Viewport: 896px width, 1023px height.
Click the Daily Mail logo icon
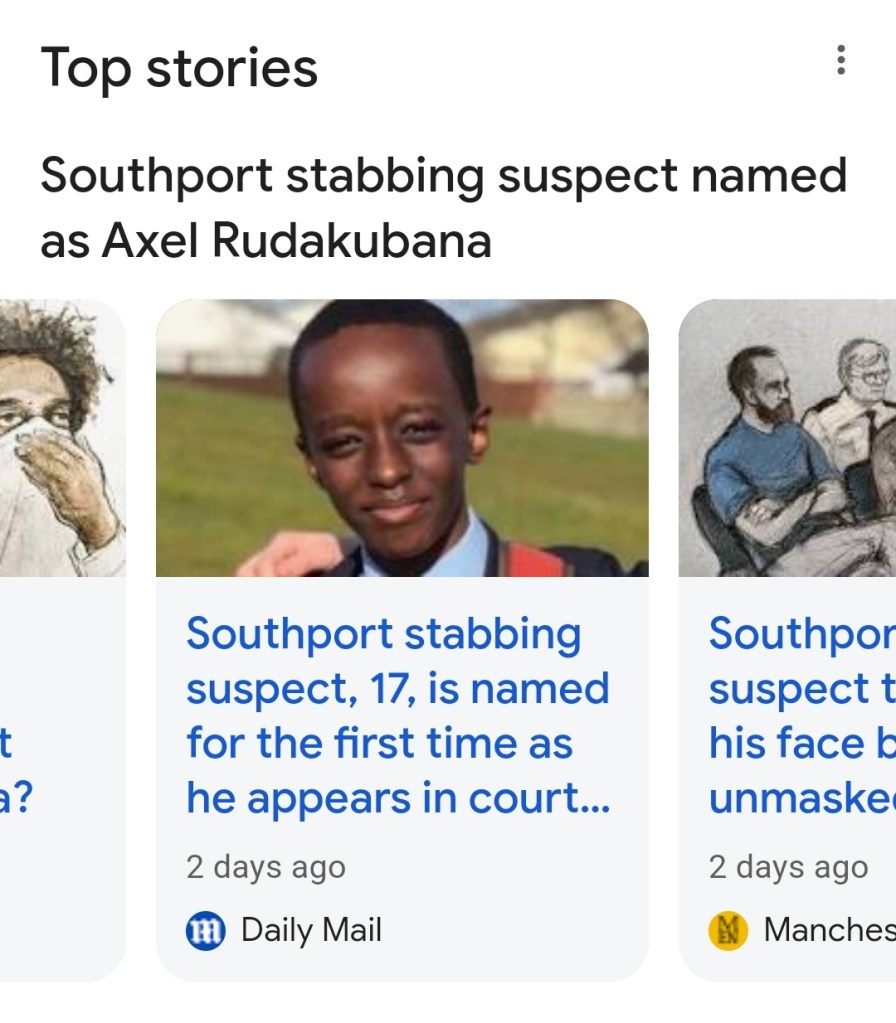click(x=207, y=931)
